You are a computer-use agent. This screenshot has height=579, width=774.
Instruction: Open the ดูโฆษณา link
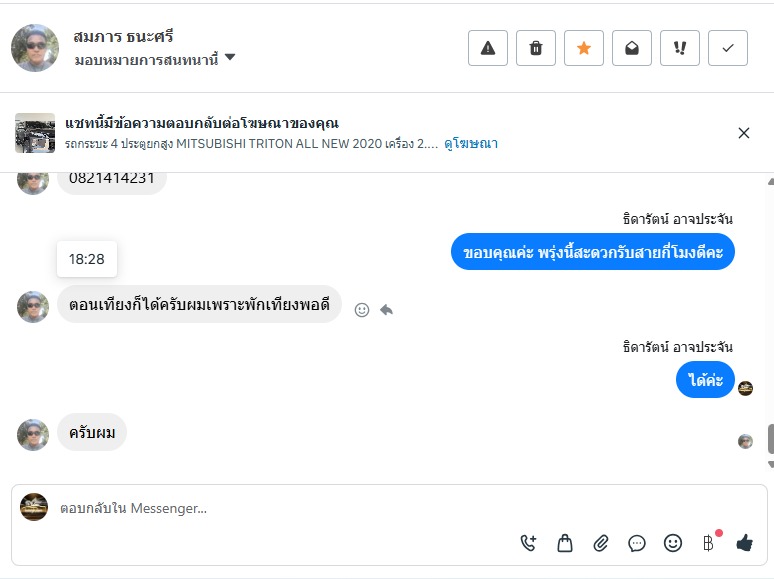tap(471, 144)
